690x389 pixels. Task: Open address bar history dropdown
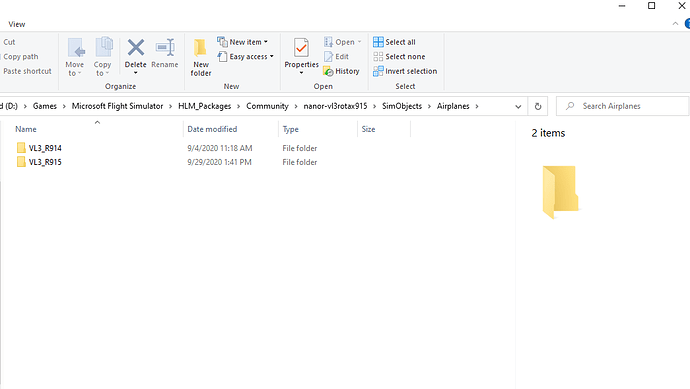click(x=518, y=106)
